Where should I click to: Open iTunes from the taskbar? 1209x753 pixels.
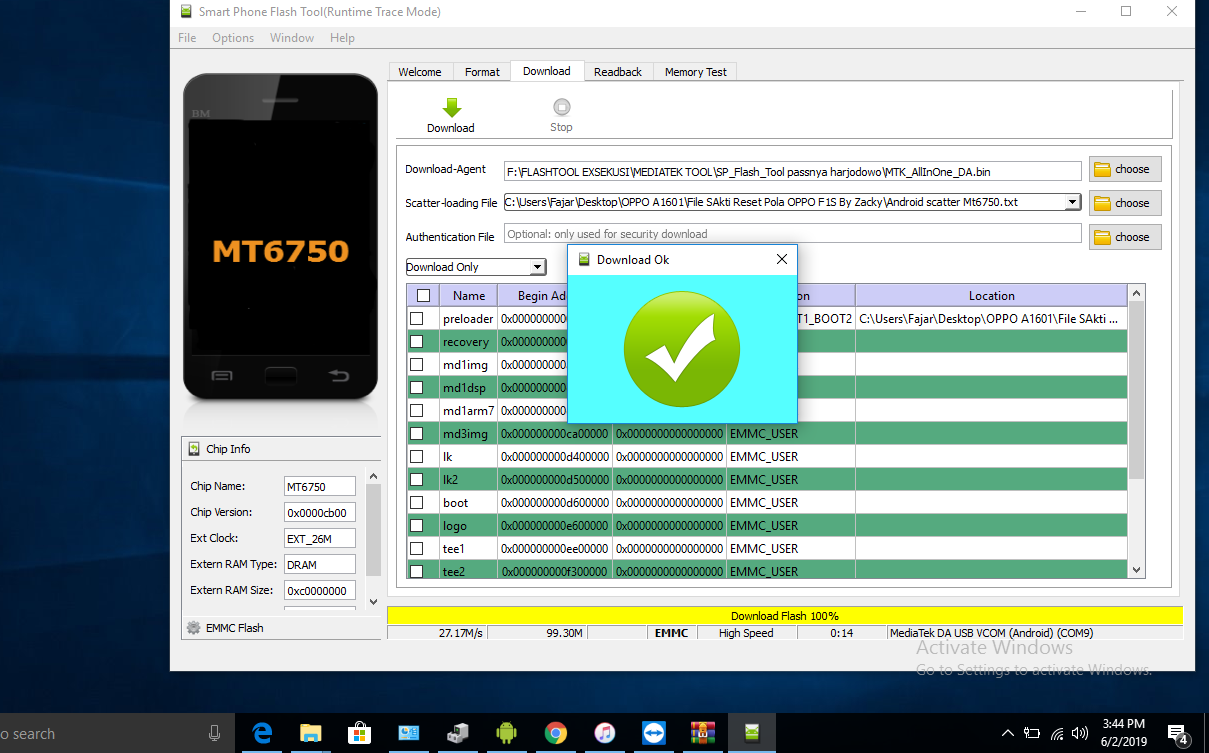point(605,733)
